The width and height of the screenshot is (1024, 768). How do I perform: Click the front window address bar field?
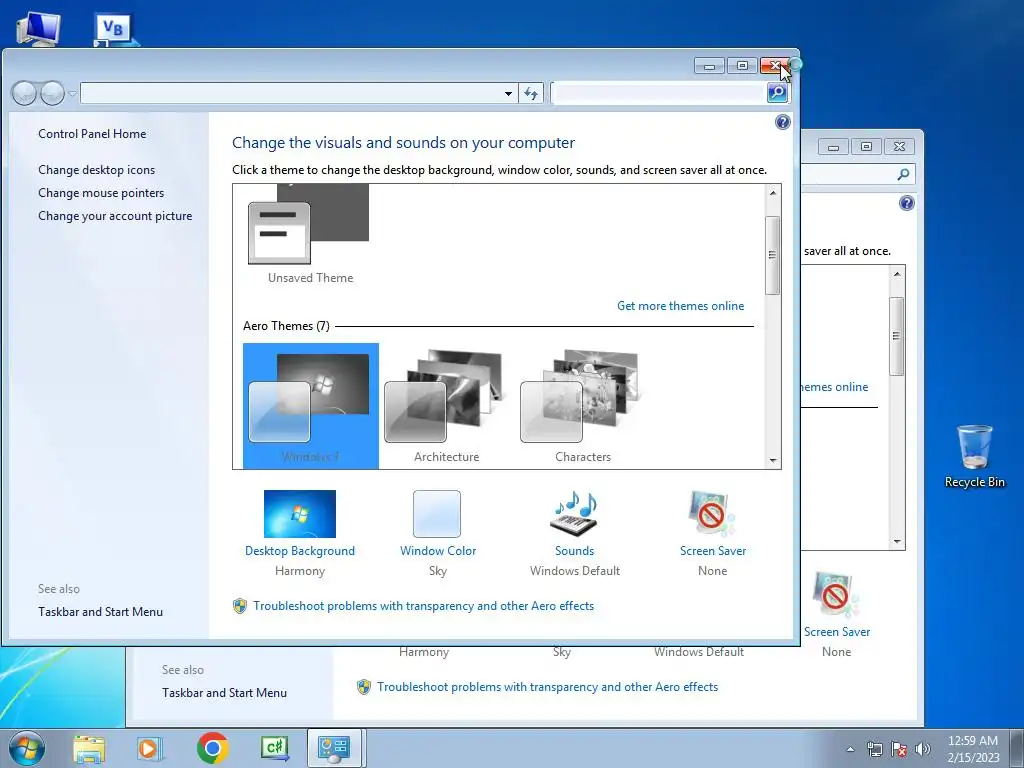291,93
